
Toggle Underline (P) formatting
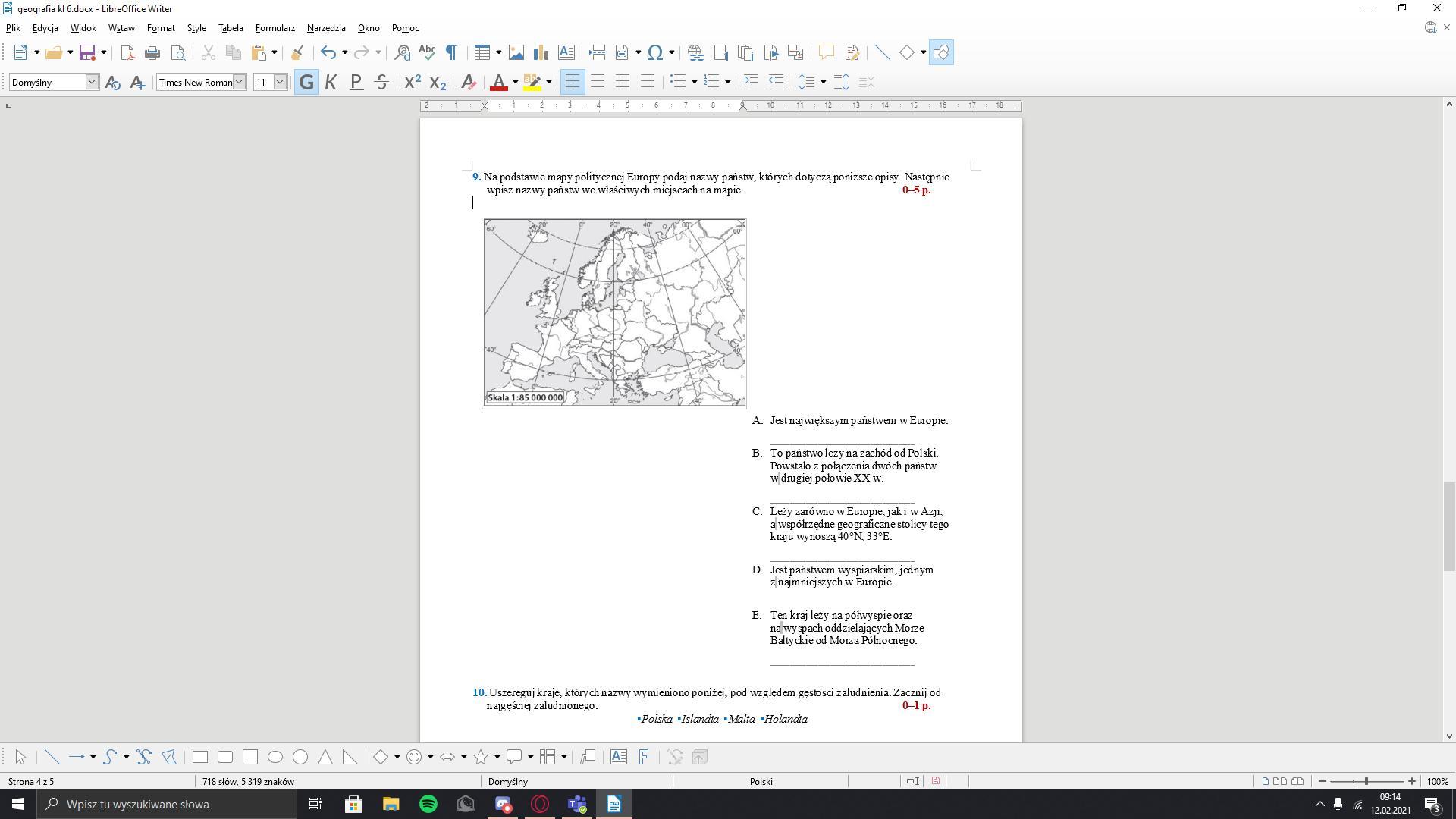[356, 82]
